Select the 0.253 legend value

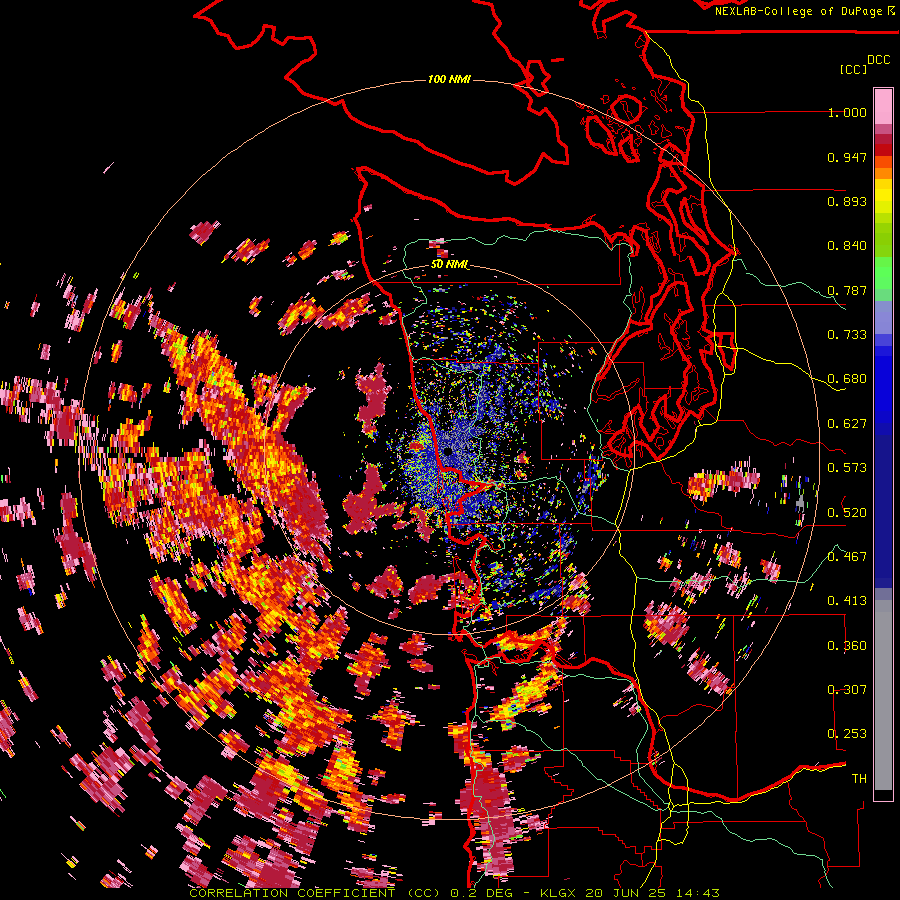847,734
